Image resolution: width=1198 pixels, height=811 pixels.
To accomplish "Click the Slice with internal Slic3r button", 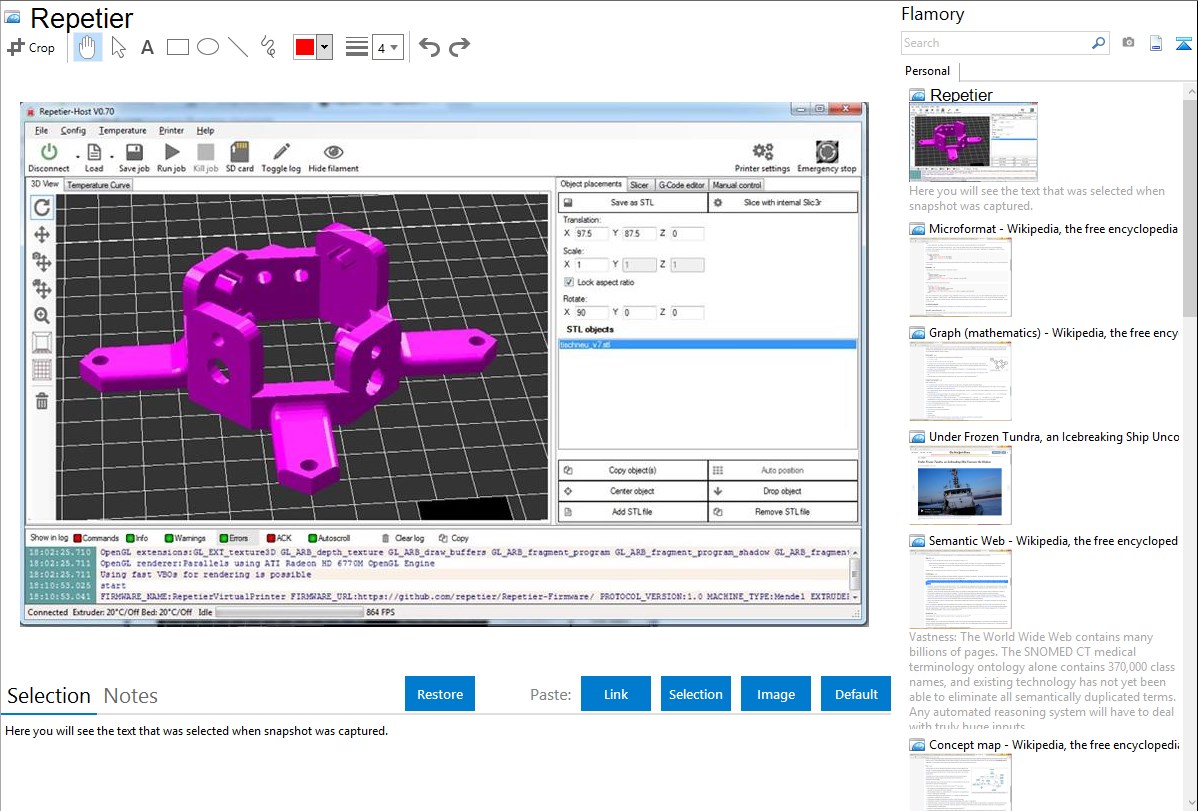I will click(782, 203).
